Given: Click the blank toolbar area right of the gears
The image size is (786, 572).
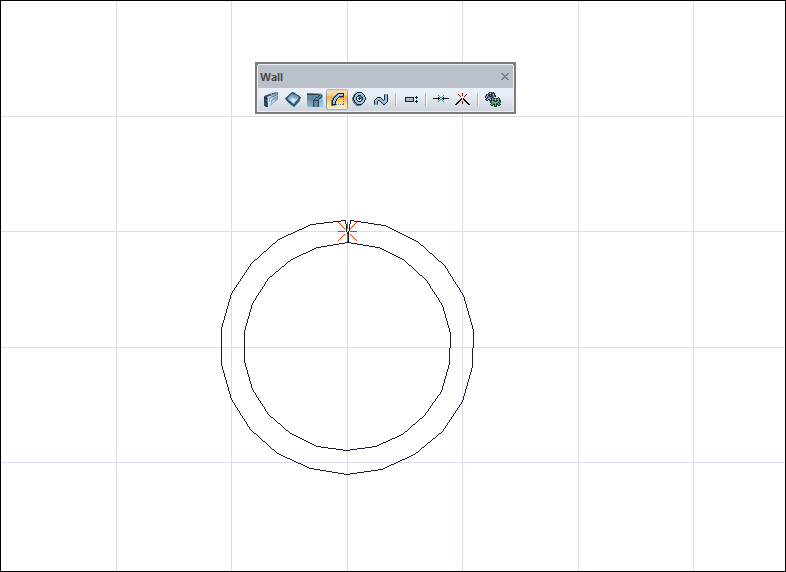Looking at the screenshot, I should [508, 100].
